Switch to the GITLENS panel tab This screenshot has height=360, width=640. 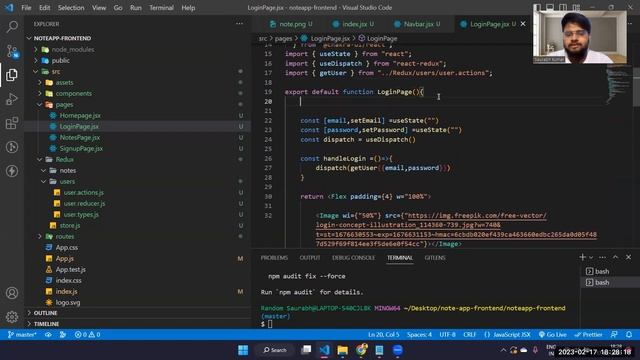pos(435,258)
